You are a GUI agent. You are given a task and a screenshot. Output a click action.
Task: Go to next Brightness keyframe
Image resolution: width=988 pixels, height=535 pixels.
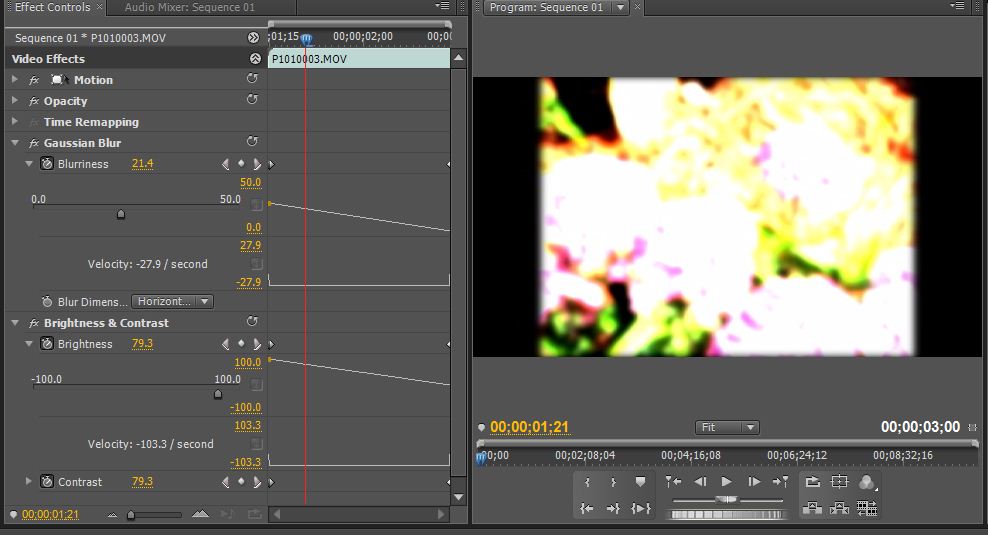[x=257, y=344]
